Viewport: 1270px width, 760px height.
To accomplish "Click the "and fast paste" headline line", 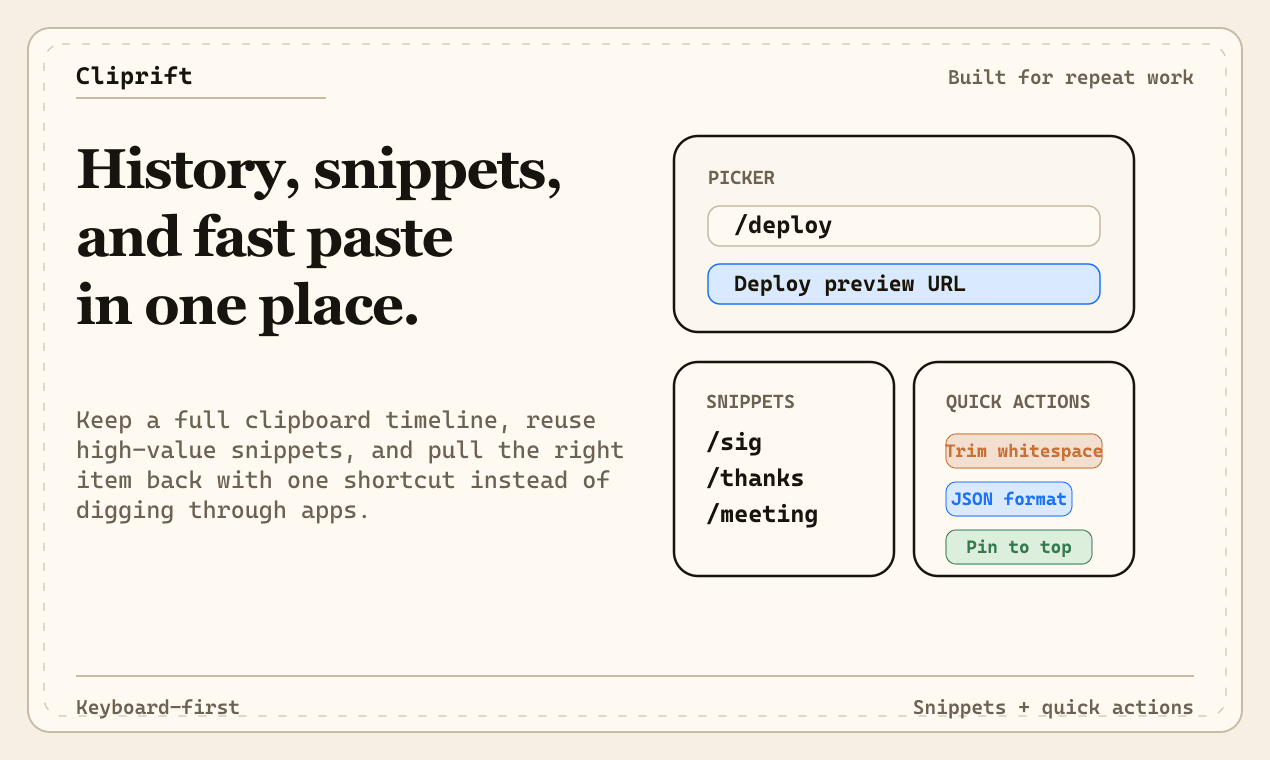I will tap(265, 240).
